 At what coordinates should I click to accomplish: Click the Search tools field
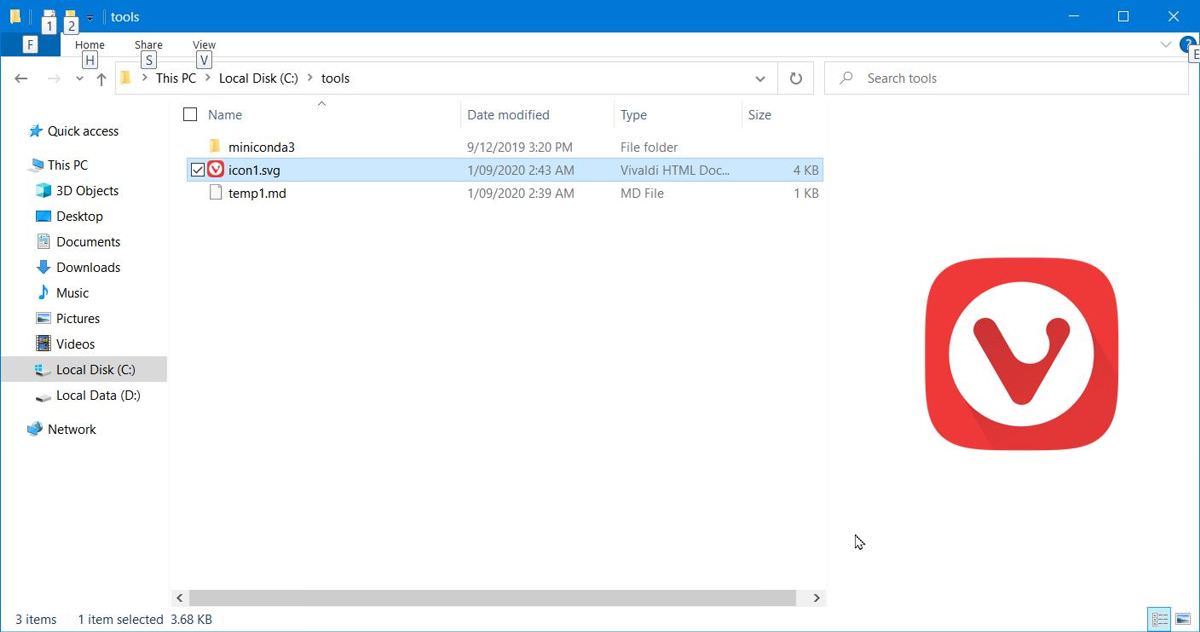1006,78
